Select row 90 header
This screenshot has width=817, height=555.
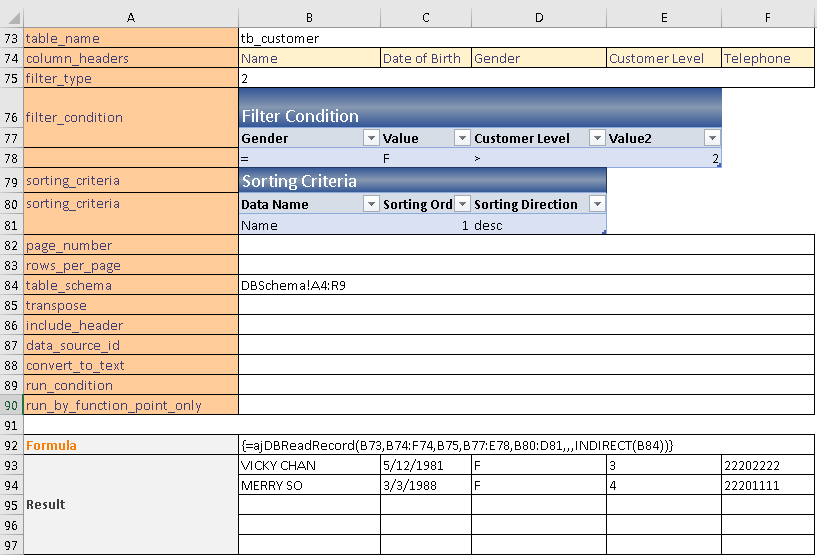point(11,405)
